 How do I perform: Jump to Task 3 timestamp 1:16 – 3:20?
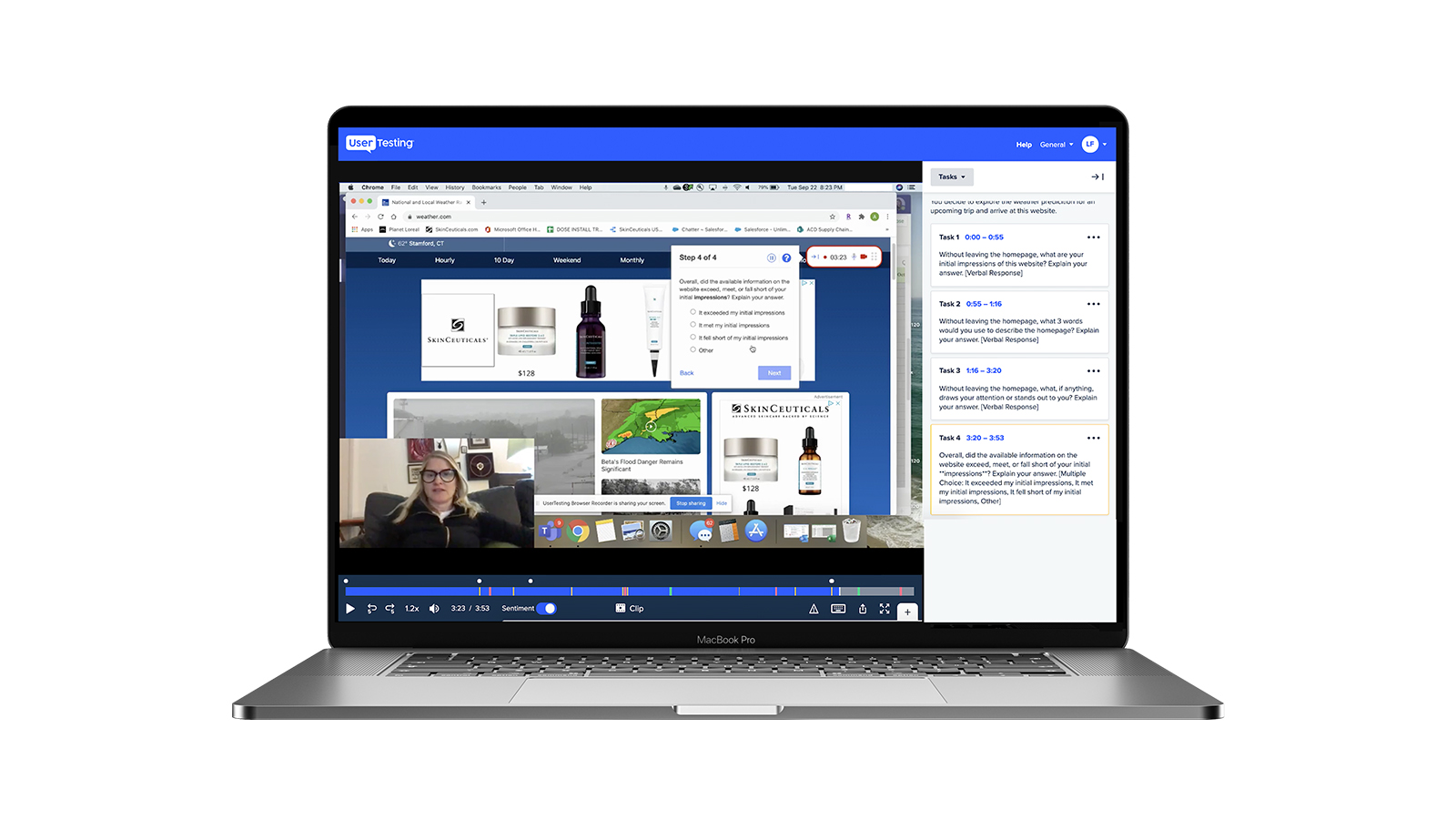984,370
